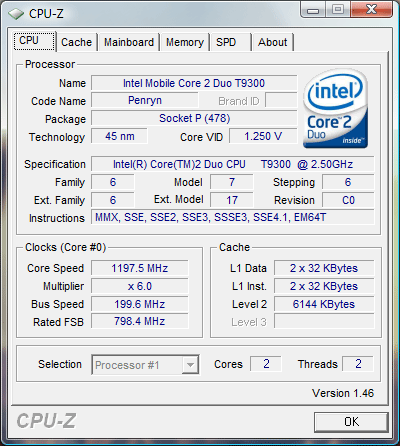Click the Rated FSB value 798.4 MHz
This screenshot has width=400, height=446.
[x=140, y=321]
